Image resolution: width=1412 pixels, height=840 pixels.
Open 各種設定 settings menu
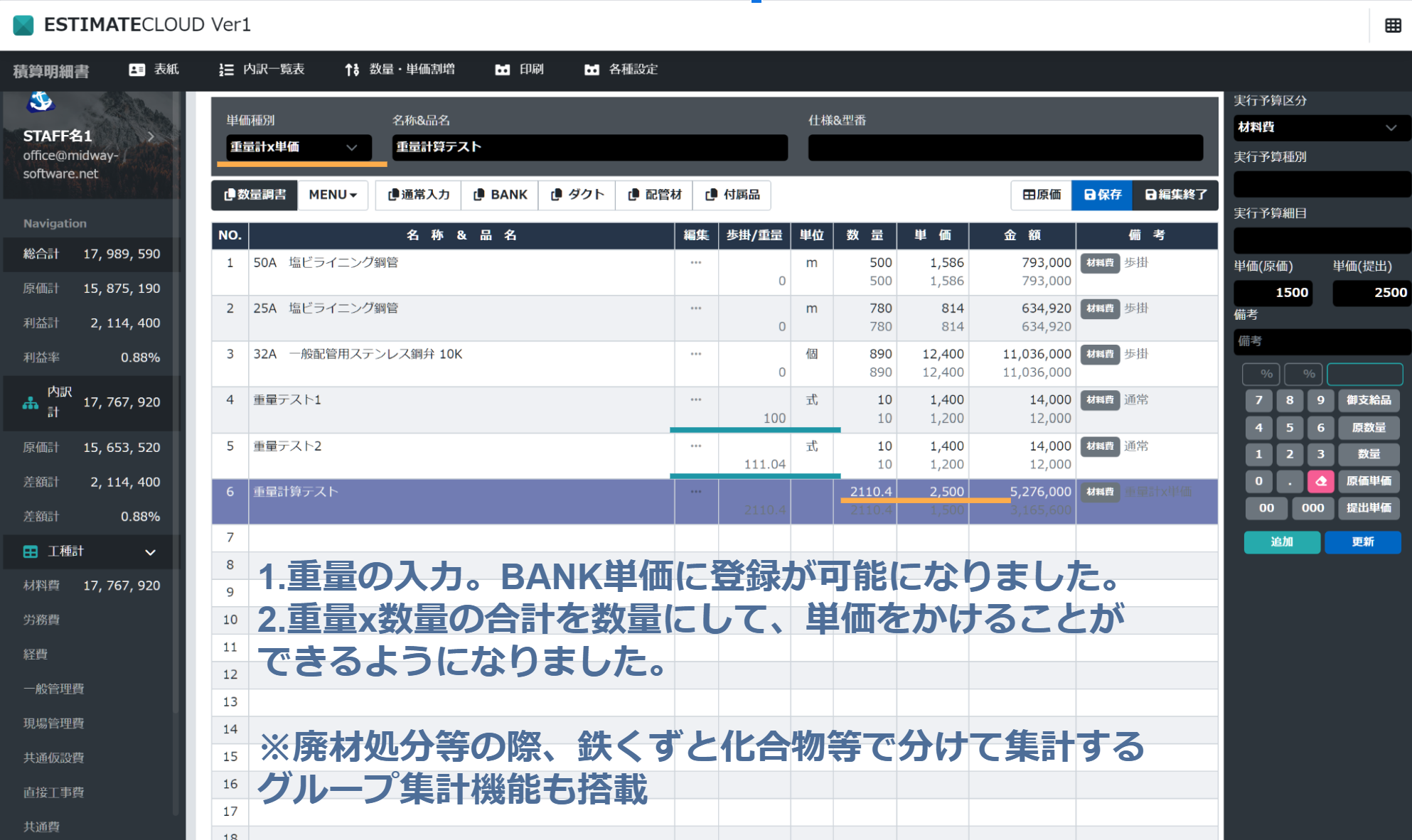point(621,70)
